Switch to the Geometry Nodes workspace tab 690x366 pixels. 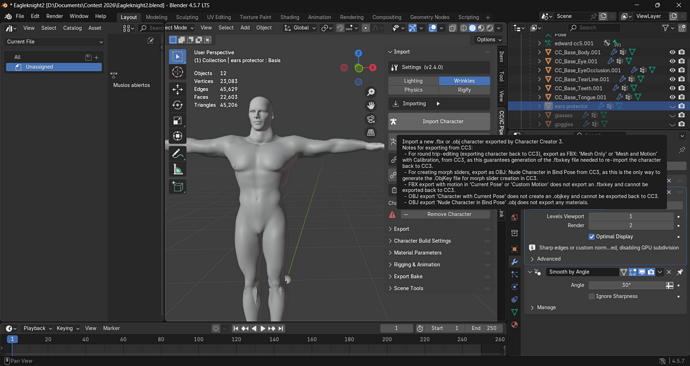(x=429, y=17)
